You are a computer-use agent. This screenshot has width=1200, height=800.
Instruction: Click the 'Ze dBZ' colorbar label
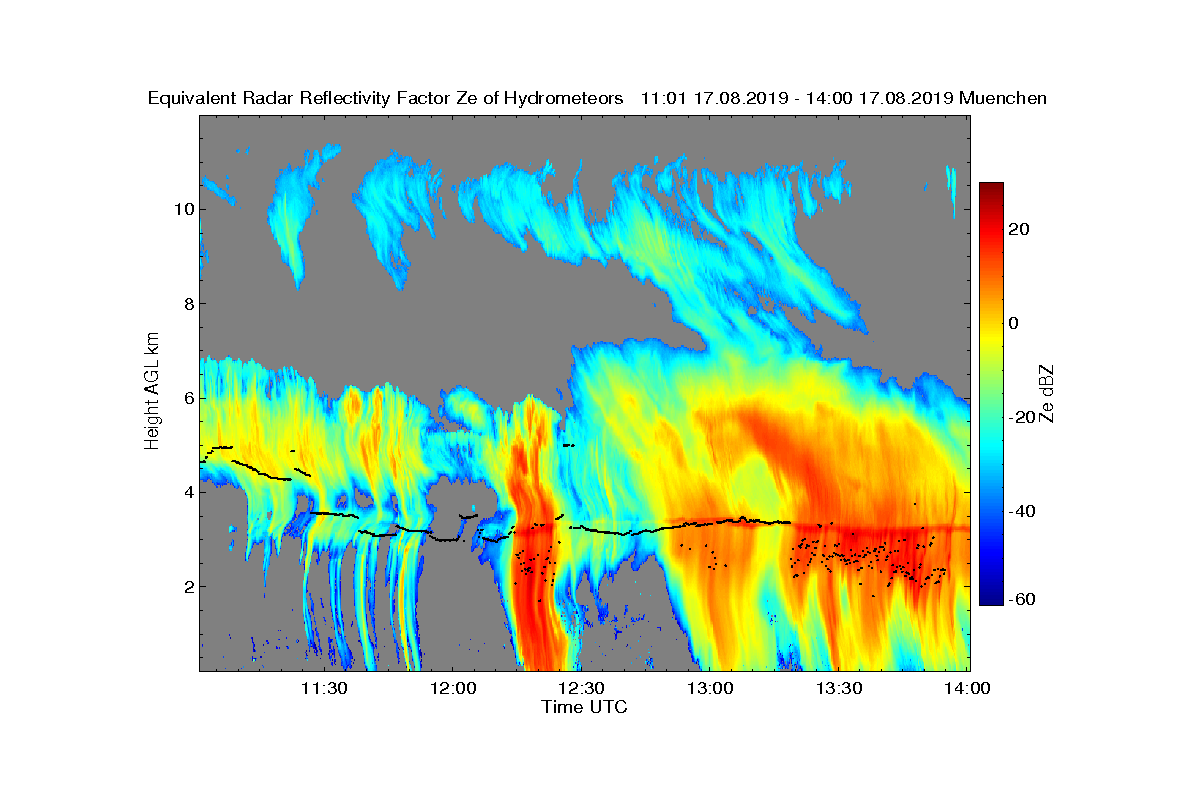click(x=1047, y=393)
